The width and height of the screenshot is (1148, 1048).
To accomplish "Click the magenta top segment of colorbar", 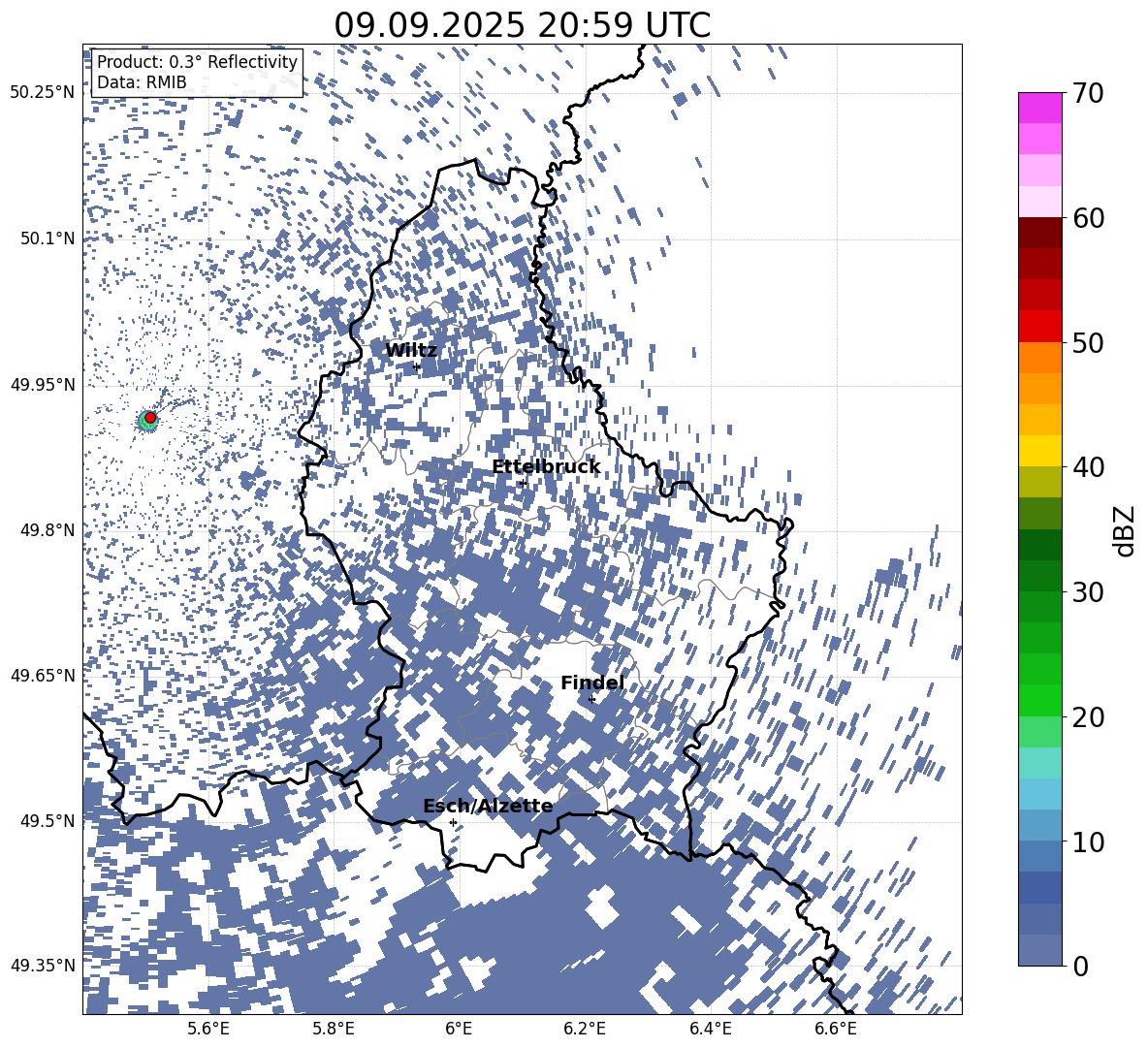I will 1039,109.
